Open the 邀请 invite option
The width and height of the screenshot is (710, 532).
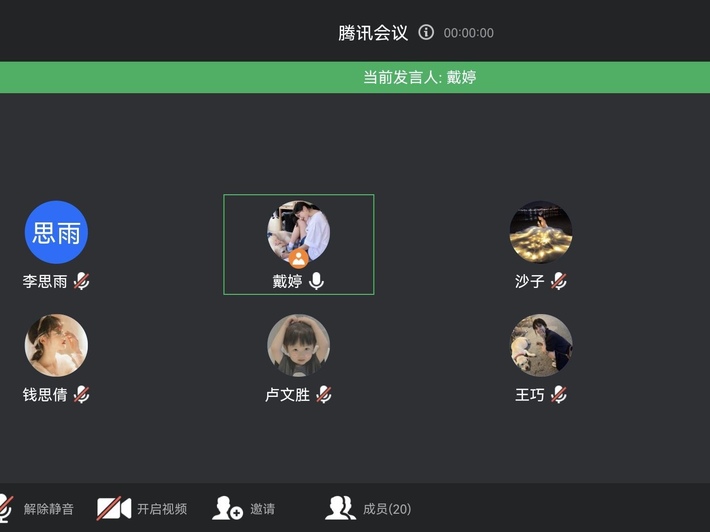click(243, 508)
